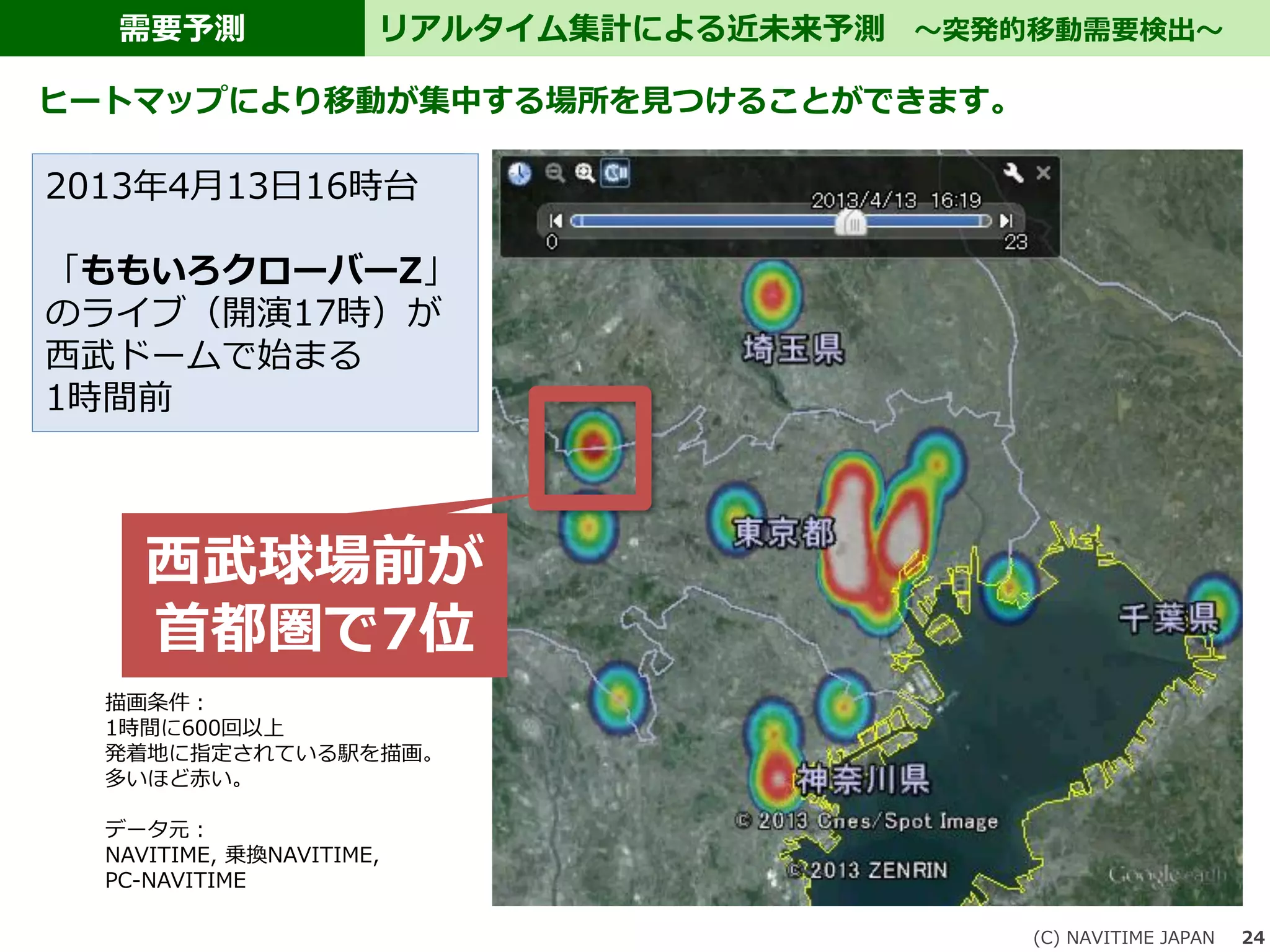Jump to end with the skip-forward arrow
Screen dimensions: 1270x952
click(1006, 221)
